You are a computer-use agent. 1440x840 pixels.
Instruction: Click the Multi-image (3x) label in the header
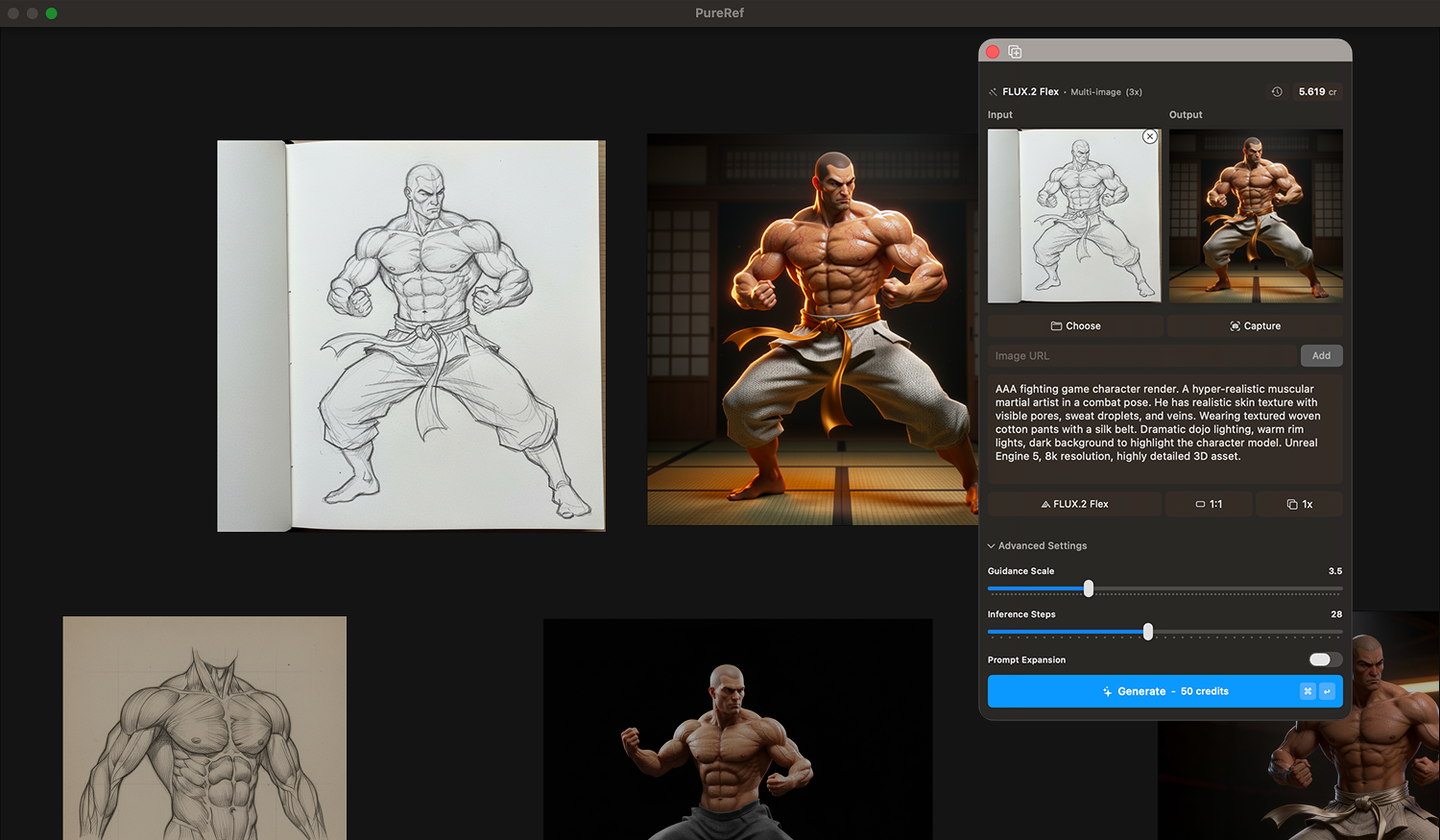(1106, 91)
